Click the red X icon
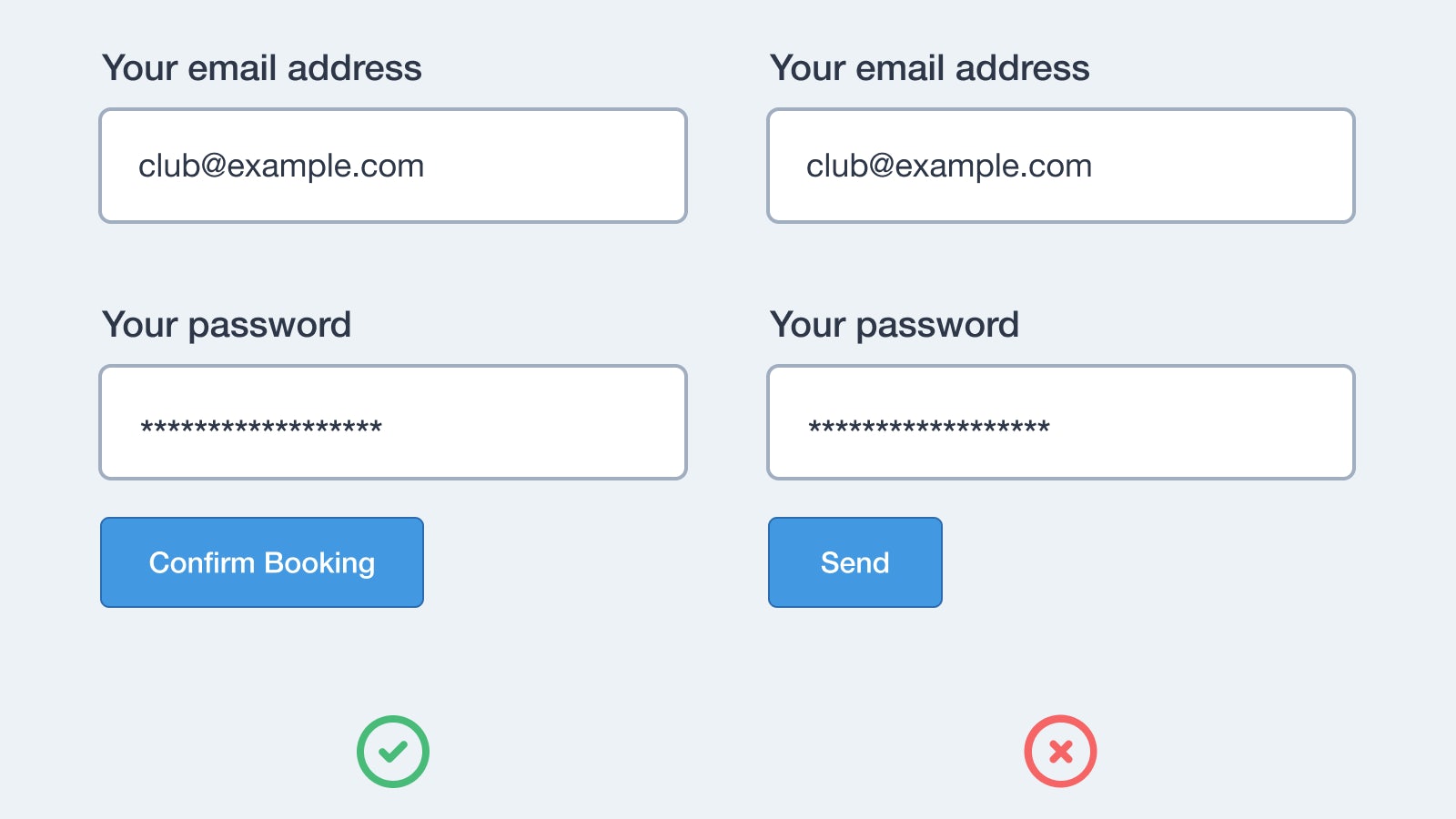Image resolution: width=1456 pixels, height=819 pixels. coord(1060,752)
